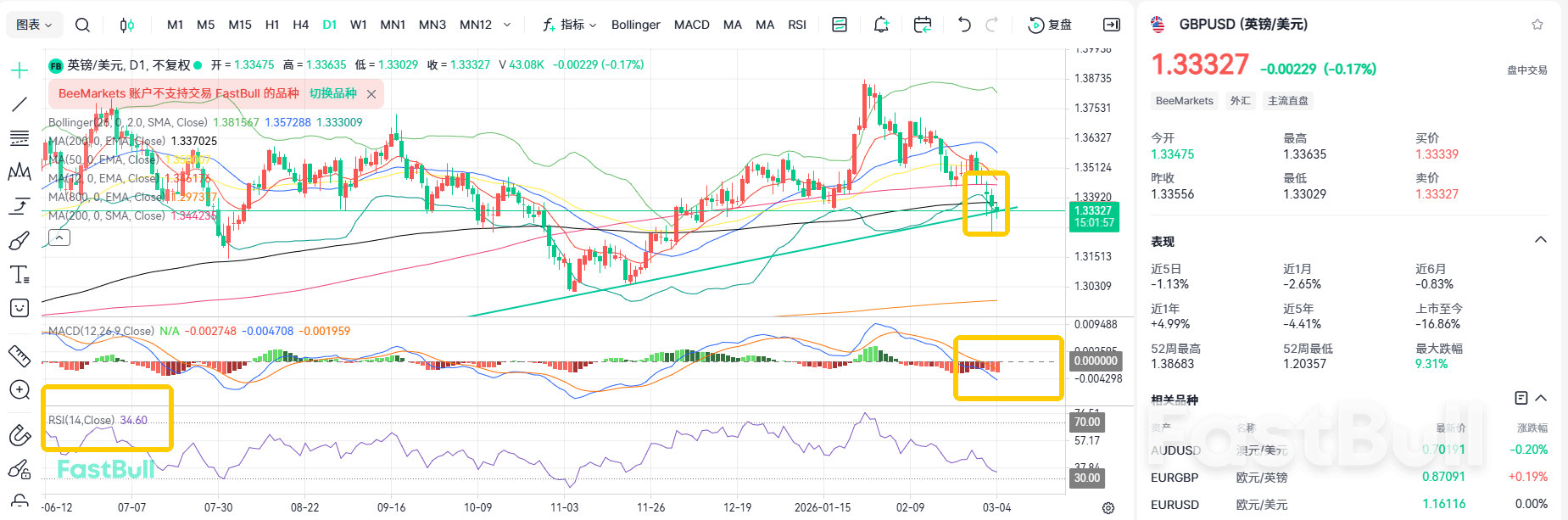This screenshot has width=1568, height=520.
Task: Toggle magnet snap mode
Action: tap(20, 435)
